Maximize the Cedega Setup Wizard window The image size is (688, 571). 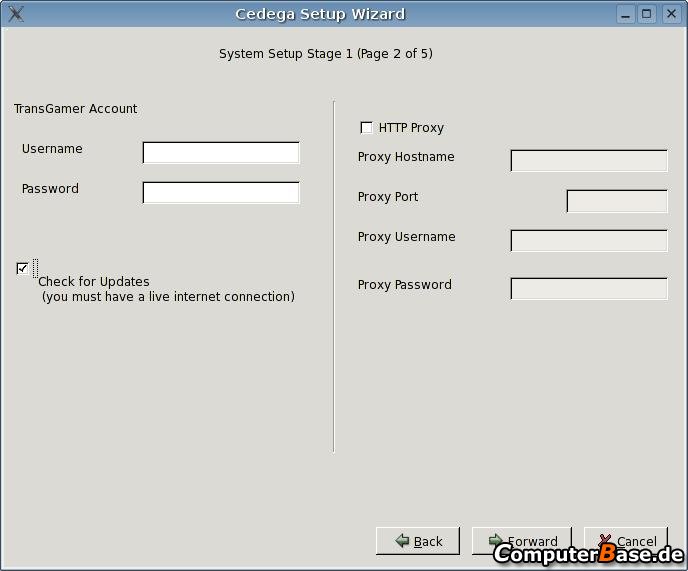pyautogui.click(x=647, y=14)
